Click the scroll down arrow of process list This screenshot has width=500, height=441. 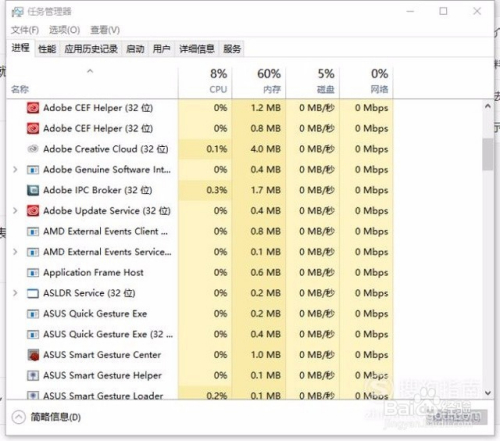[x=488, y=393]
